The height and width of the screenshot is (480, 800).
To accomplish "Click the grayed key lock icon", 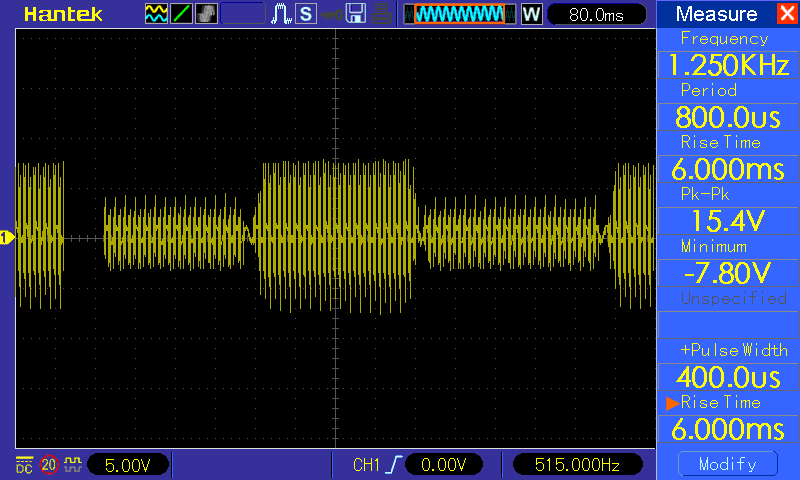I will pyautogui.click(x=331, y=14).
